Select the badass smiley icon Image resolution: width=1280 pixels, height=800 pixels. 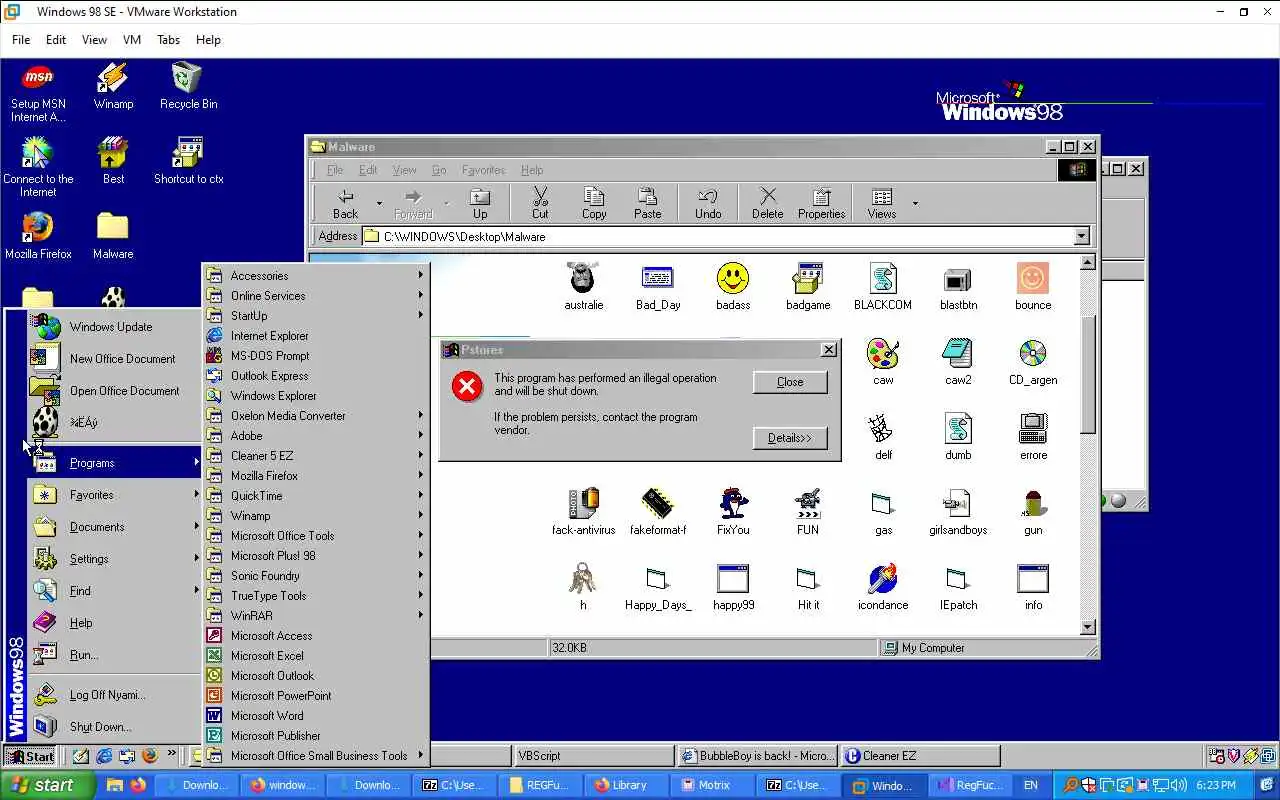click(x=733, y=280)
